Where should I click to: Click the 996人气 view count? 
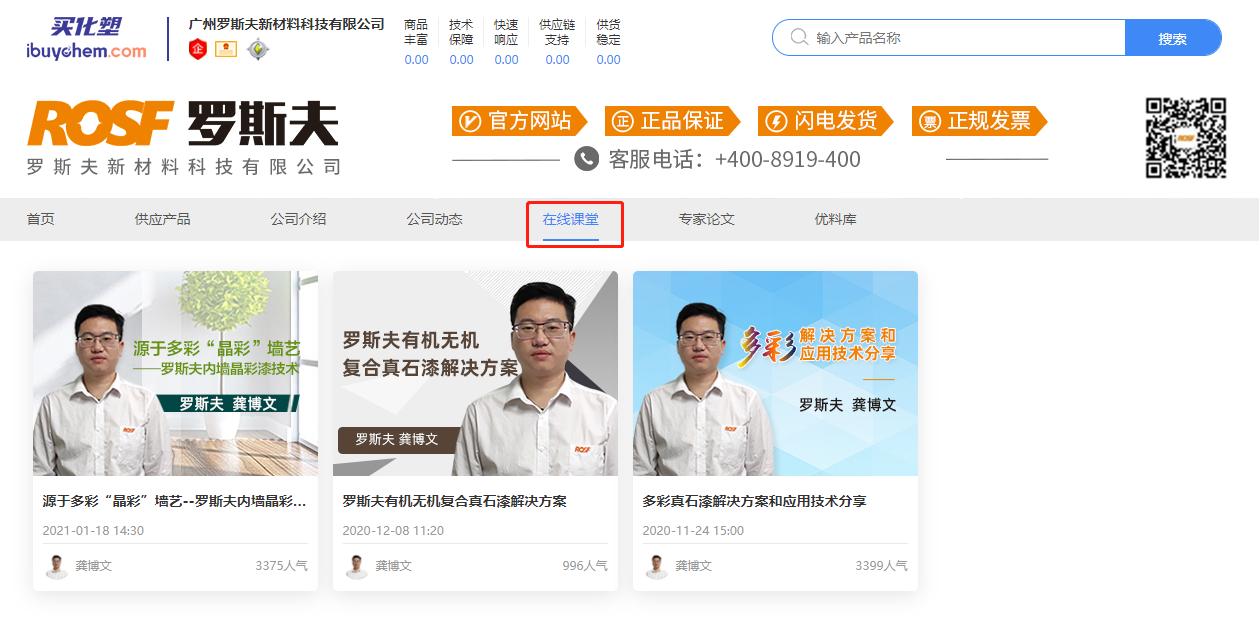point(585,566)
